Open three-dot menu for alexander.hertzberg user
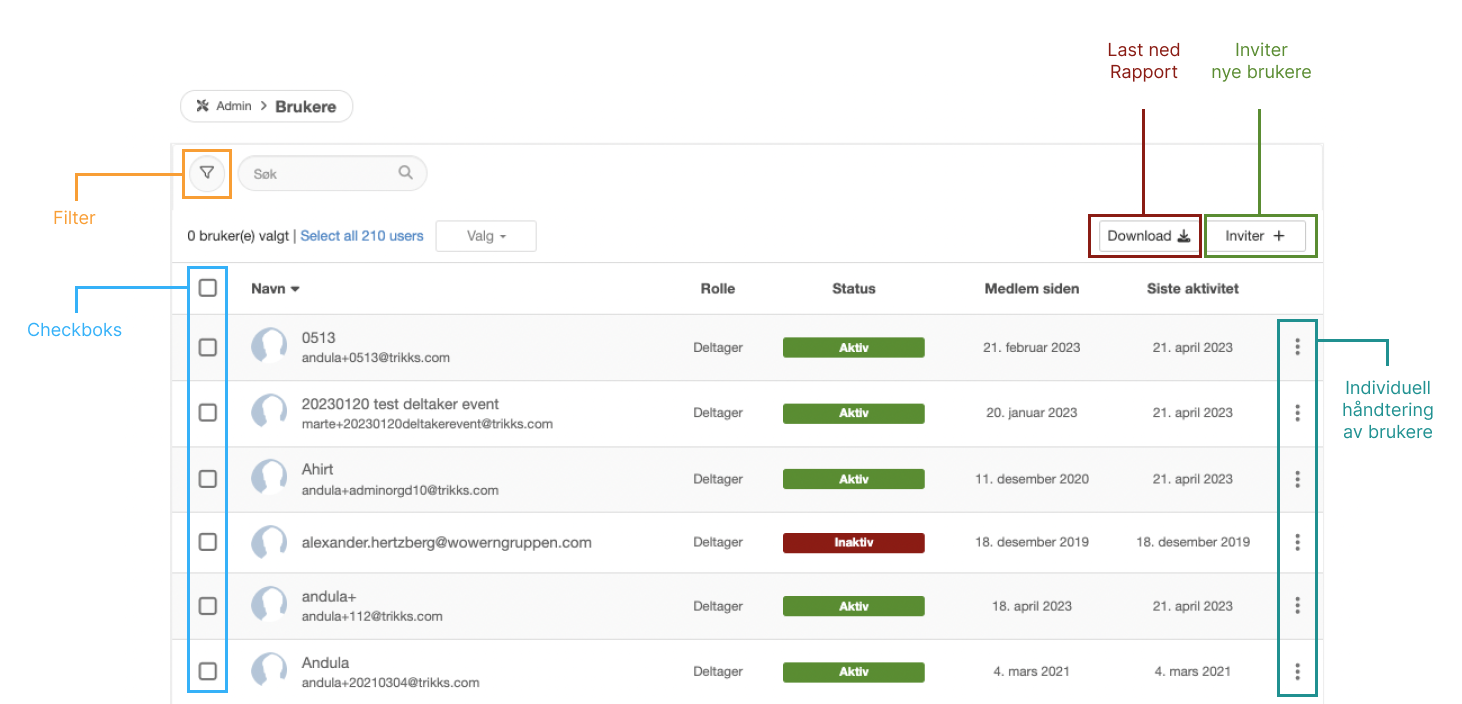Viewport: 1462px width, 704px height. (x=1297, y=542)
